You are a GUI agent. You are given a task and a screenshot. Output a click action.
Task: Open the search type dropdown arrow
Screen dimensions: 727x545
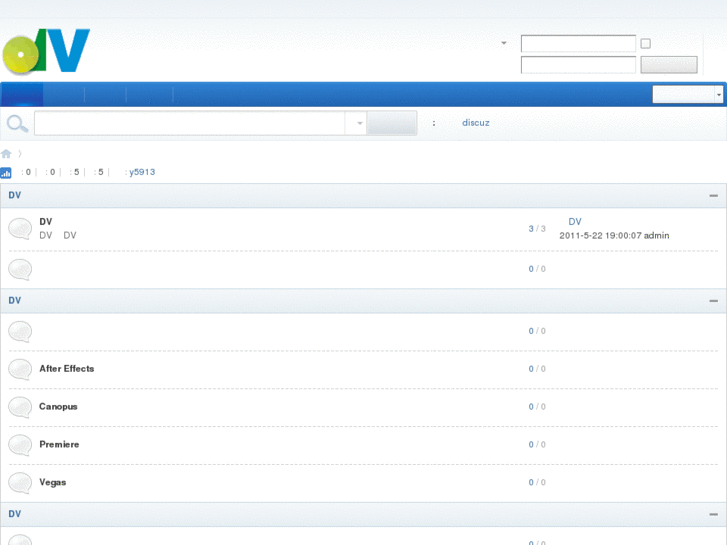(x=359, y=123)
